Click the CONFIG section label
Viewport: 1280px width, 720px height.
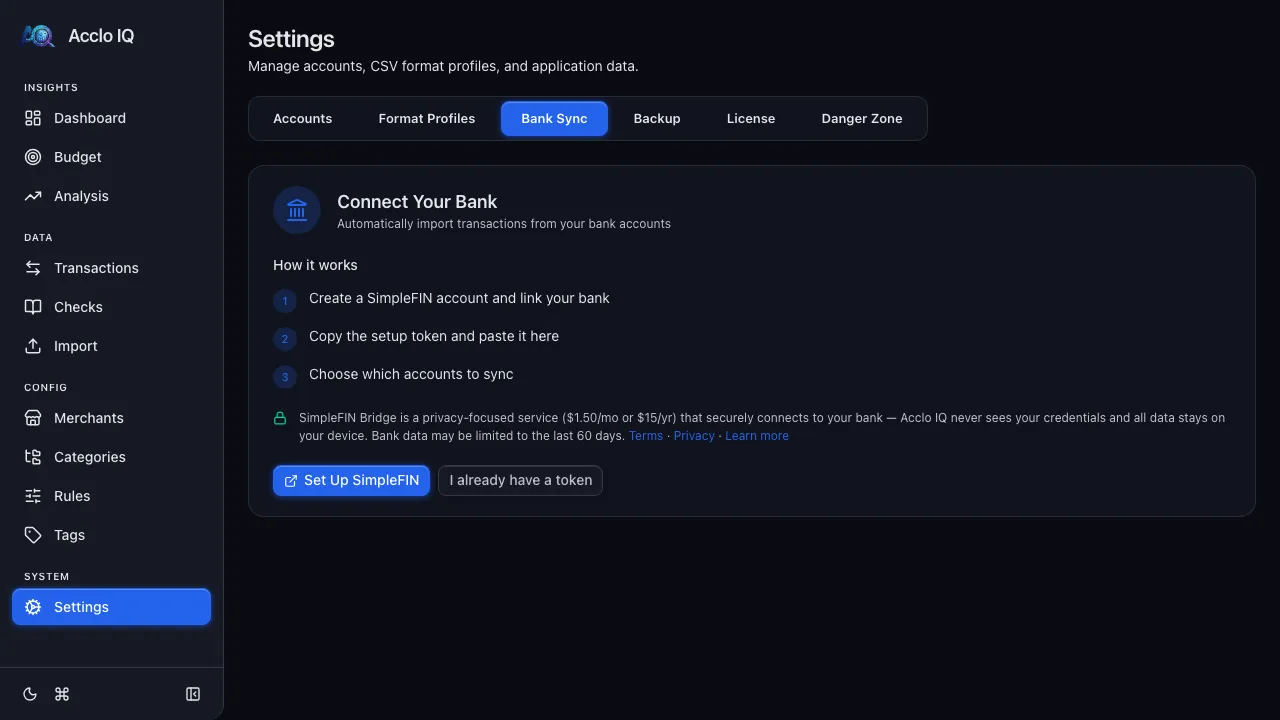click(x=46, y=388)
